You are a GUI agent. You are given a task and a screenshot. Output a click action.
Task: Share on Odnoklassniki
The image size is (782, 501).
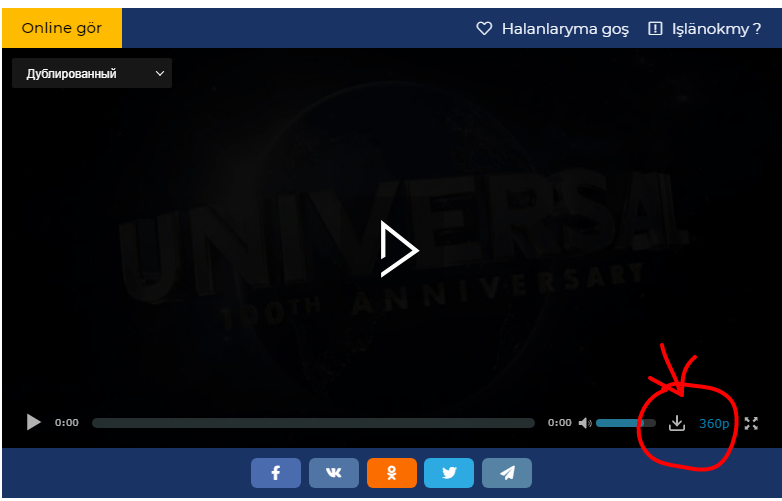(391, 473)
